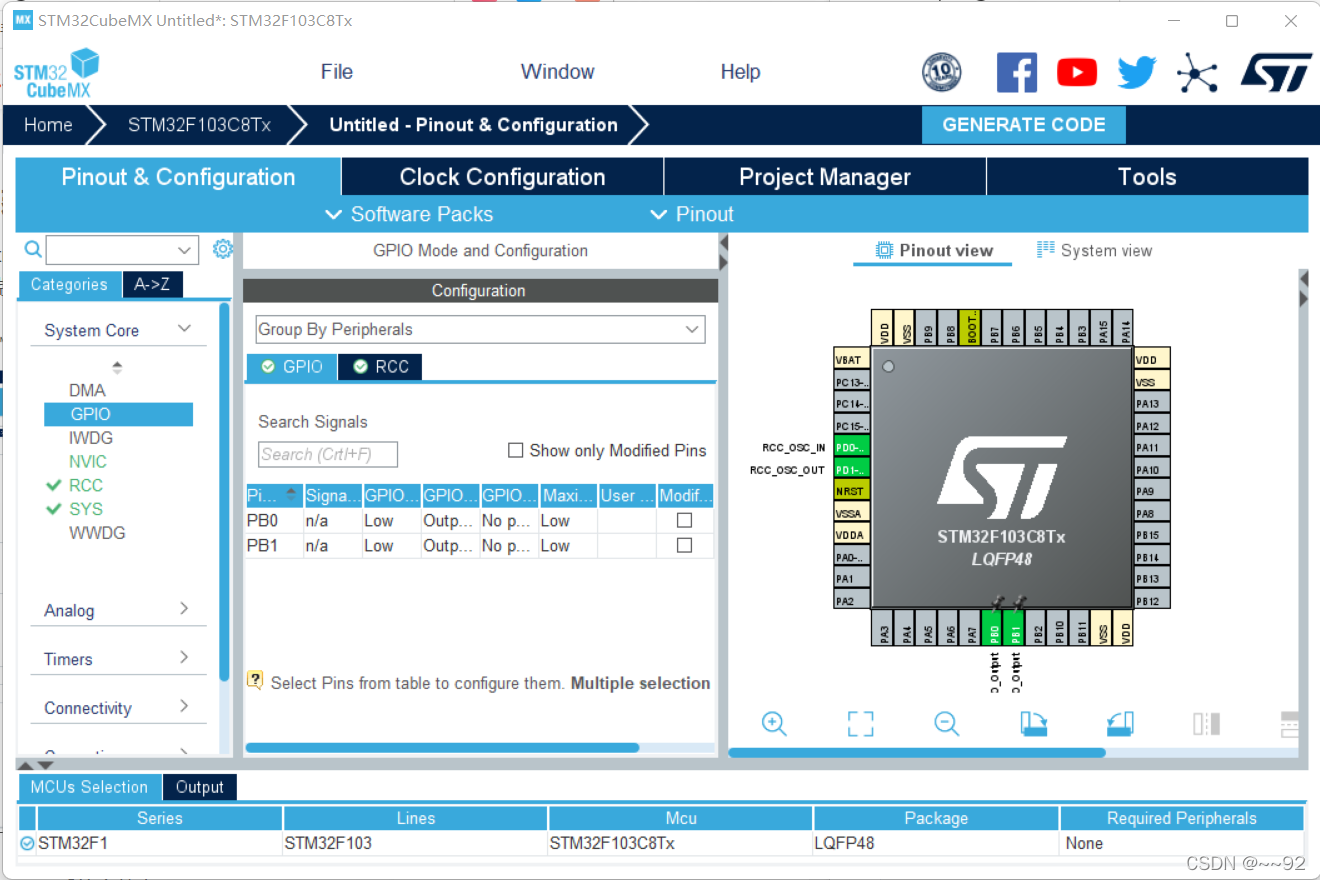The image size is (1320, 880).
Task: Click the PA13 pin on the chip
Action: pos(1152,404)
